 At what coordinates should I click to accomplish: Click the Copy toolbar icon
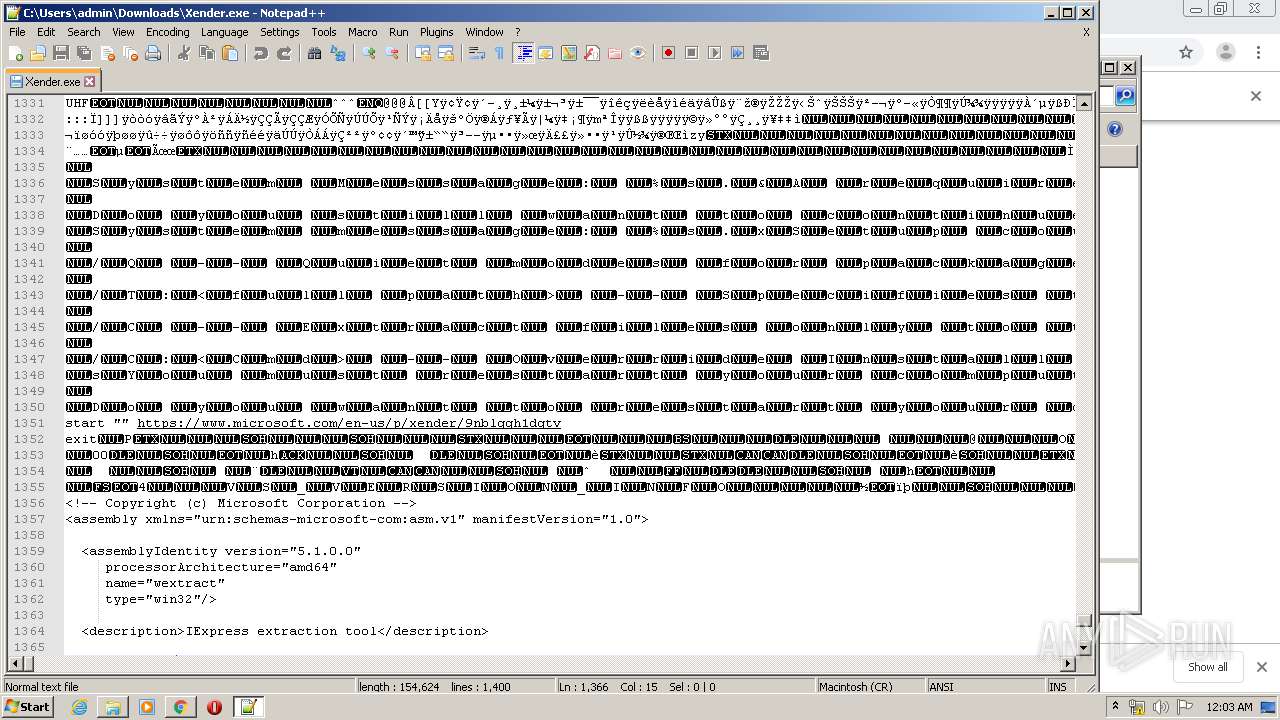coord(207,53)
